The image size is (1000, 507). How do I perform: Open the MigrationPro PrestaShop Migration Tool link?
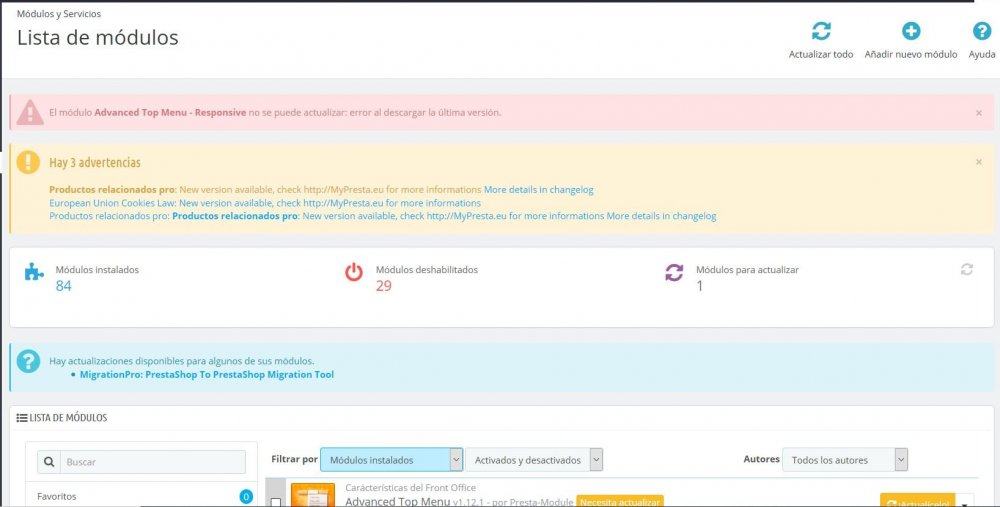click(x=207, y=374)
